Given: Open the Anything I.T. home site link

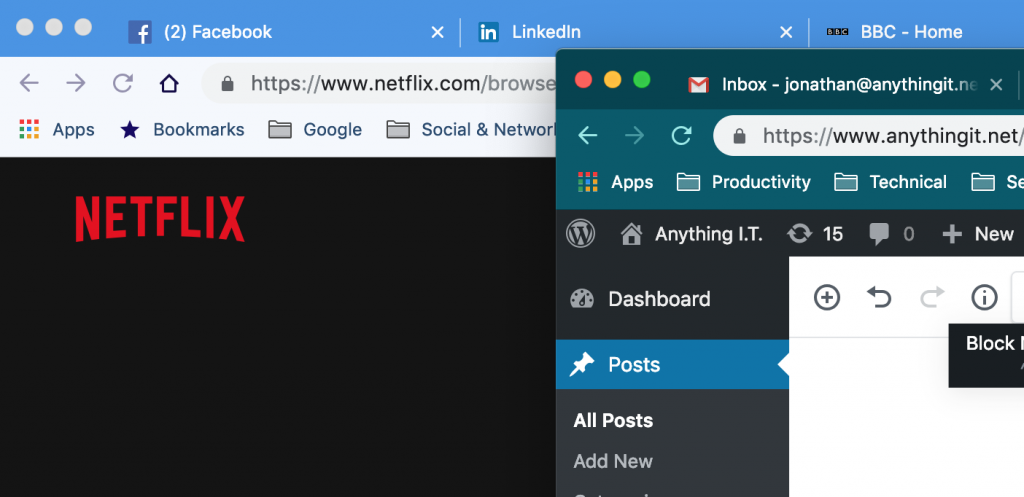Looking at the screenshot, I should (x=692, y=234).
